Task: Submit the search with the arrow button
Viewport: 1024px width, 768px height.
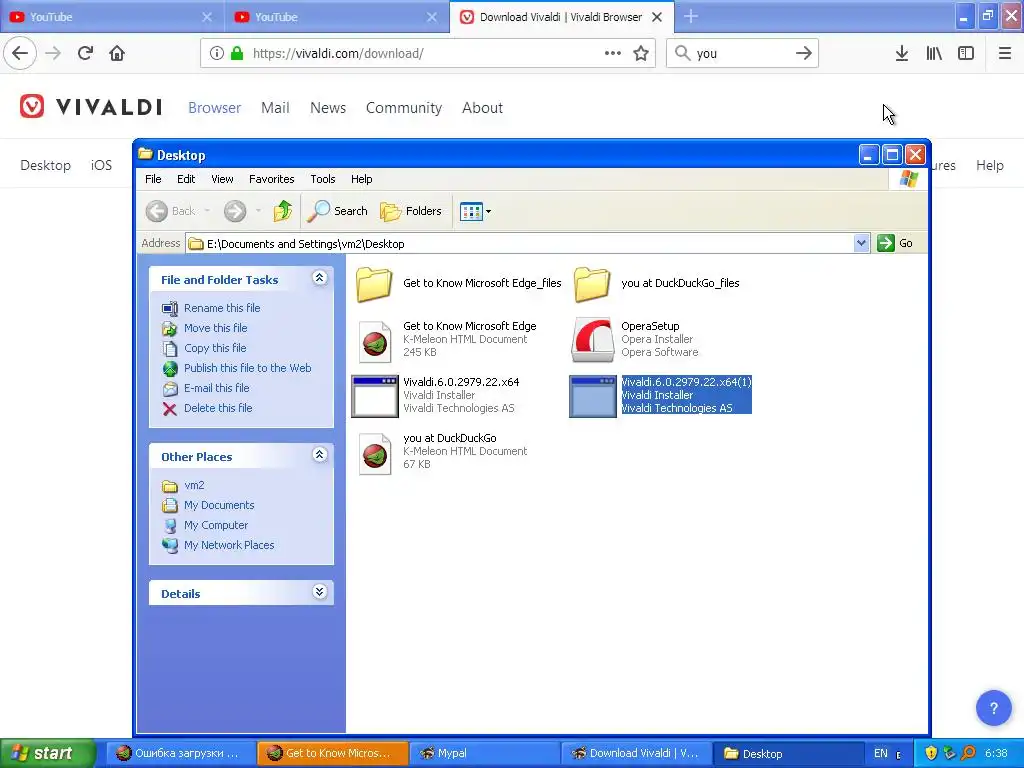Action: 804,53
